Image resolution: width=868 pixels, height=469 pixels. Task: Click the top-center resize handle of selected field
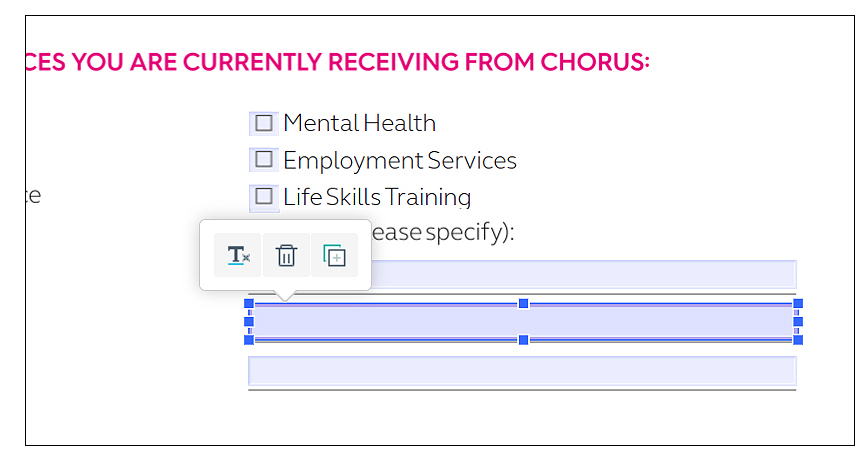click(523, 303)
